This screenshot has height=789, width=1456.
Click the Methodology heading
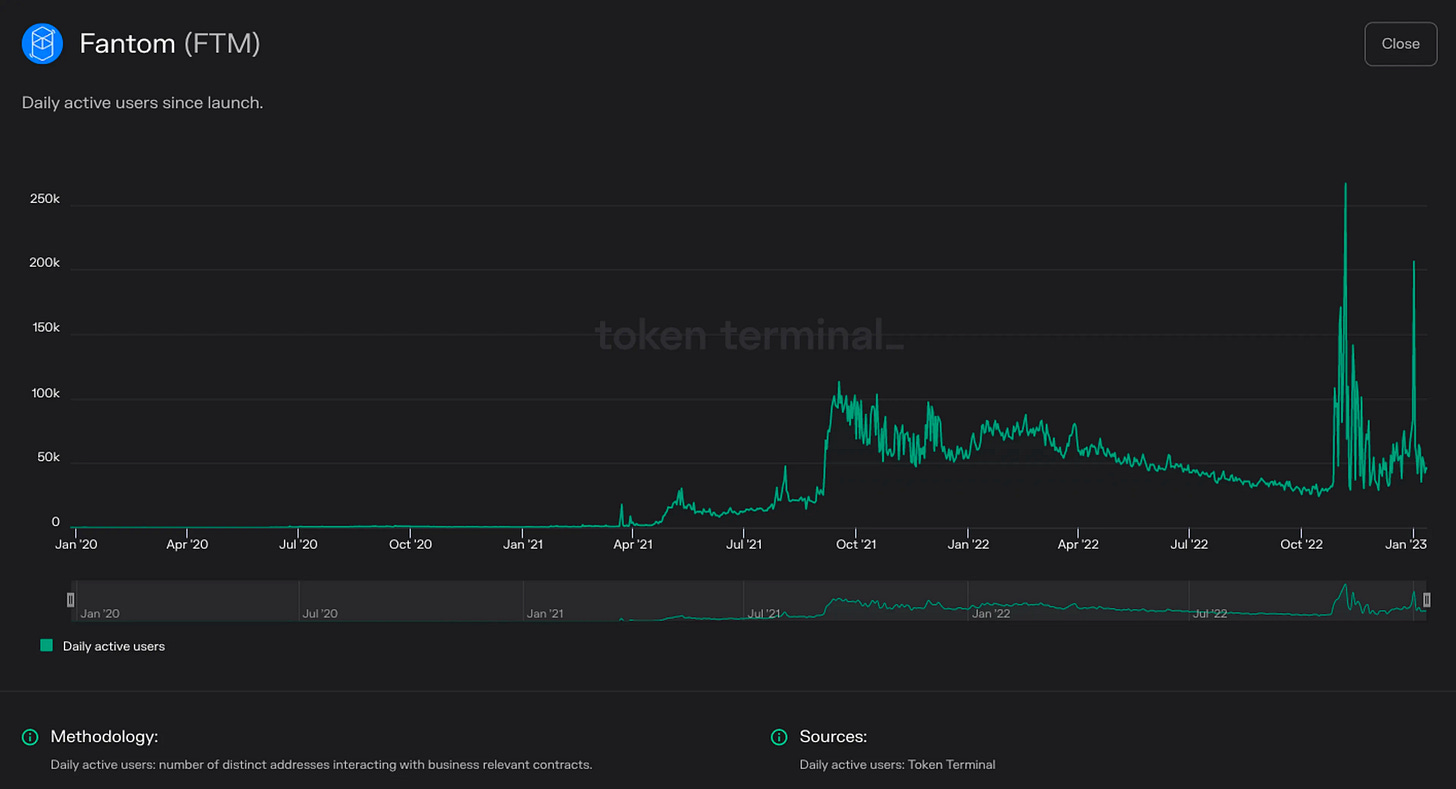(x=104, y=737)
